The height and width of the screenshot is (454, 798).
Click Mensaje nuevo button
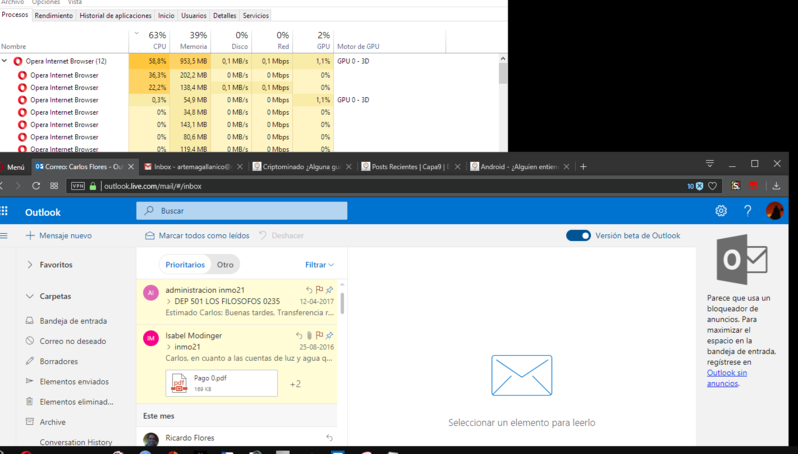coord(59,236)
